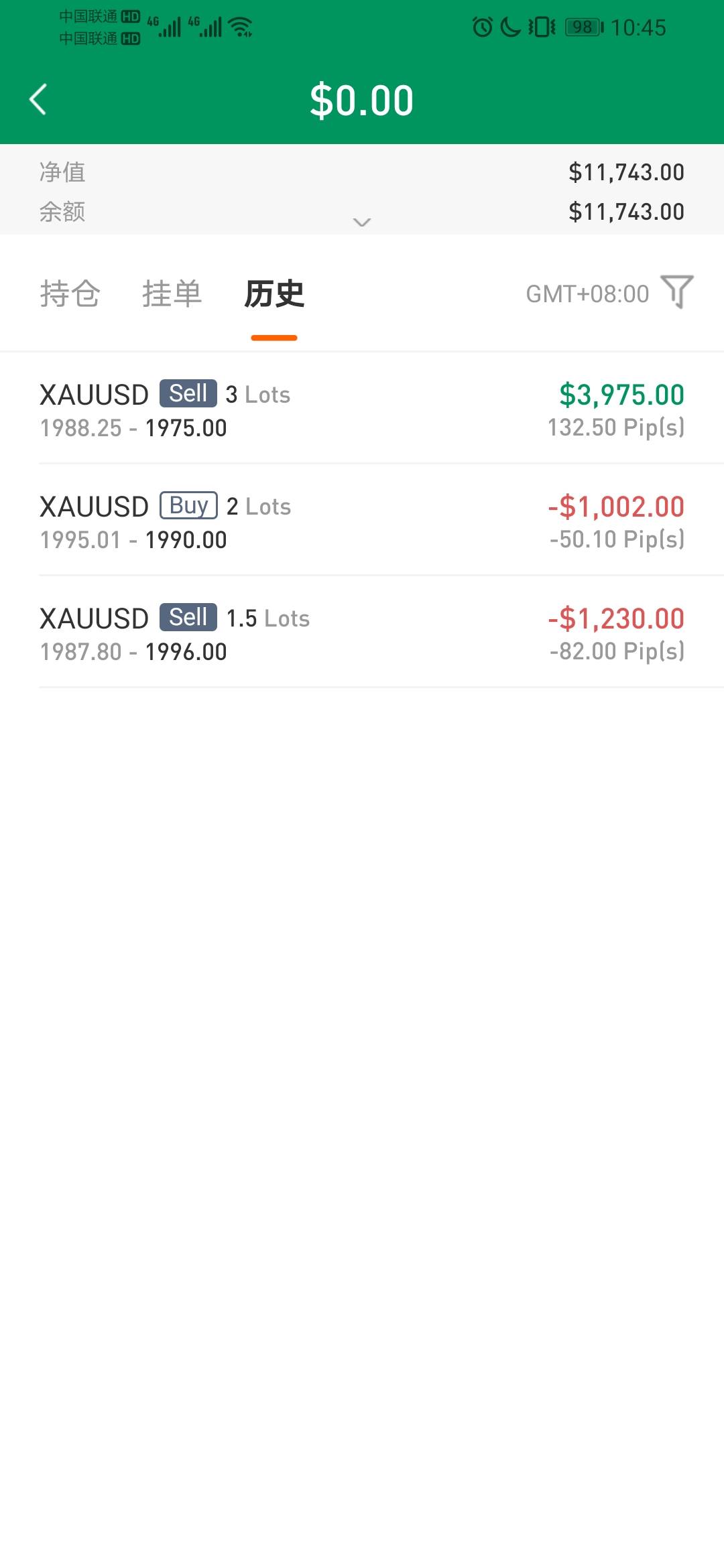
Task: Switch to the 挂单 pending orders tab
Action: 172,293
